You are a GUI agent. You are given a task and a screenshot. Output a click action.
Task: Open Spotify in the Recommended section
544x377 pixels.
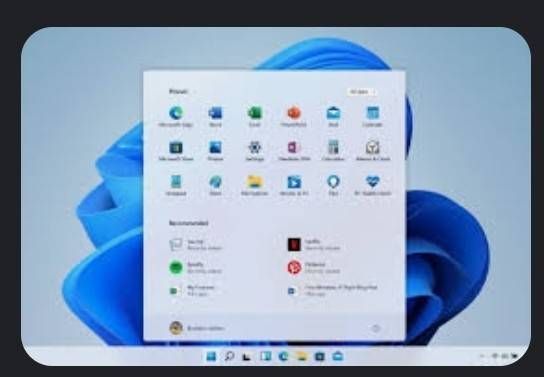point(195,267)
